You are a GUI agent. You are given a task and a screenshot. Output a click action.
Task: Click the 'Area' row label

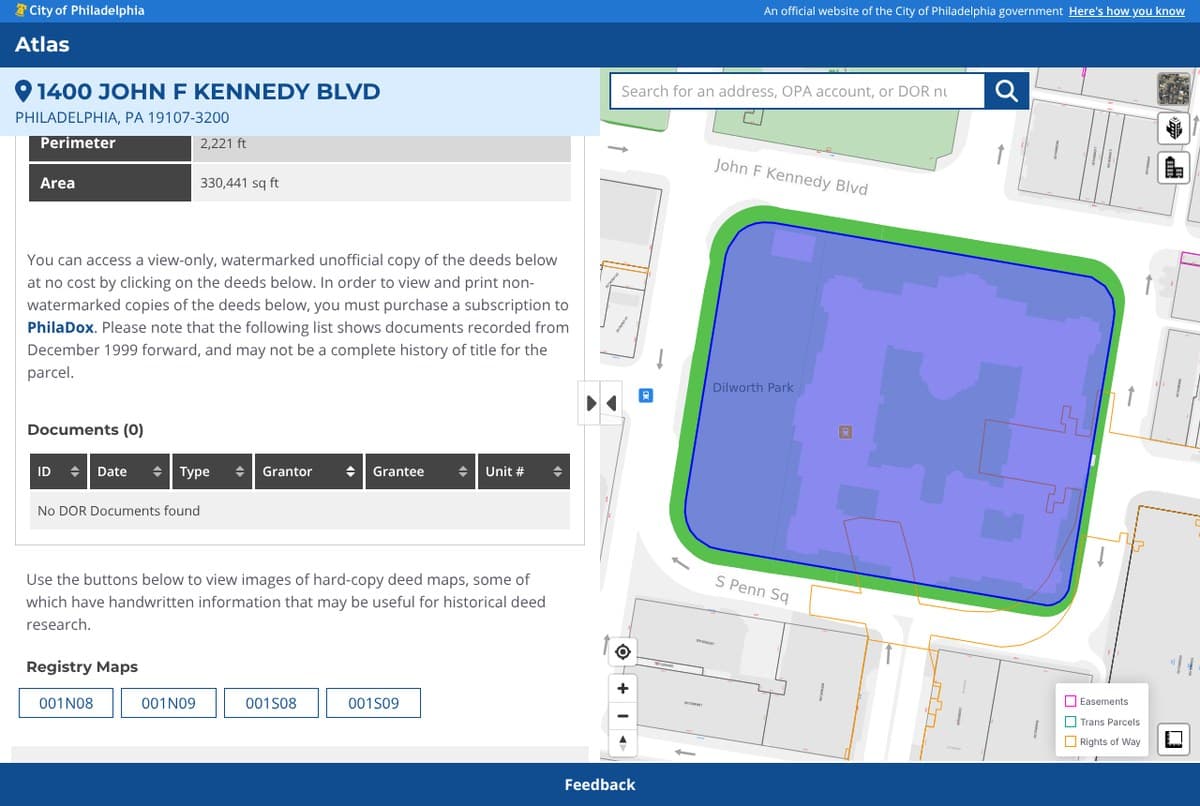tap(57, 183)
